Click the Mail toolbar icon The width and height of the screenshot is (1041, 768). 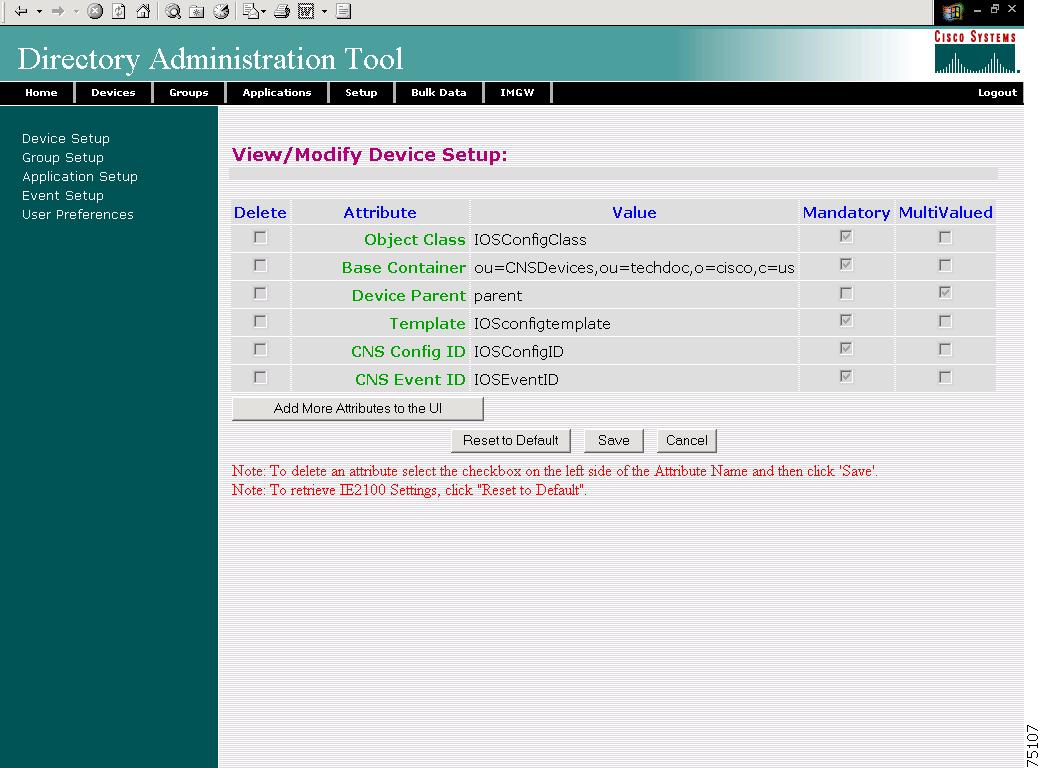coord(251,11)
